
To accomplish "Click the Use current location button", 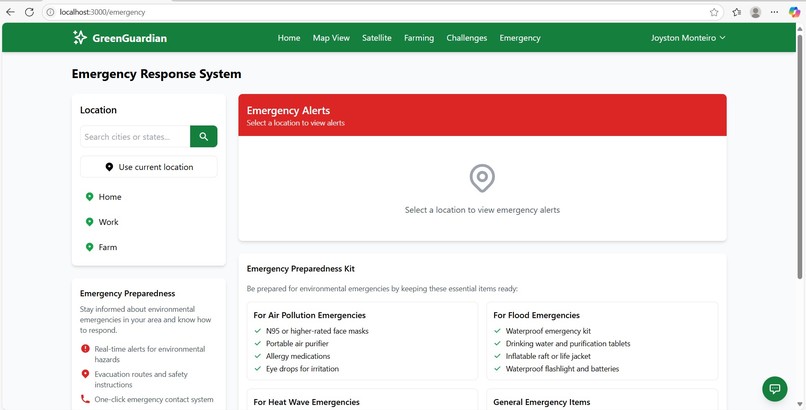I will 149,167.
